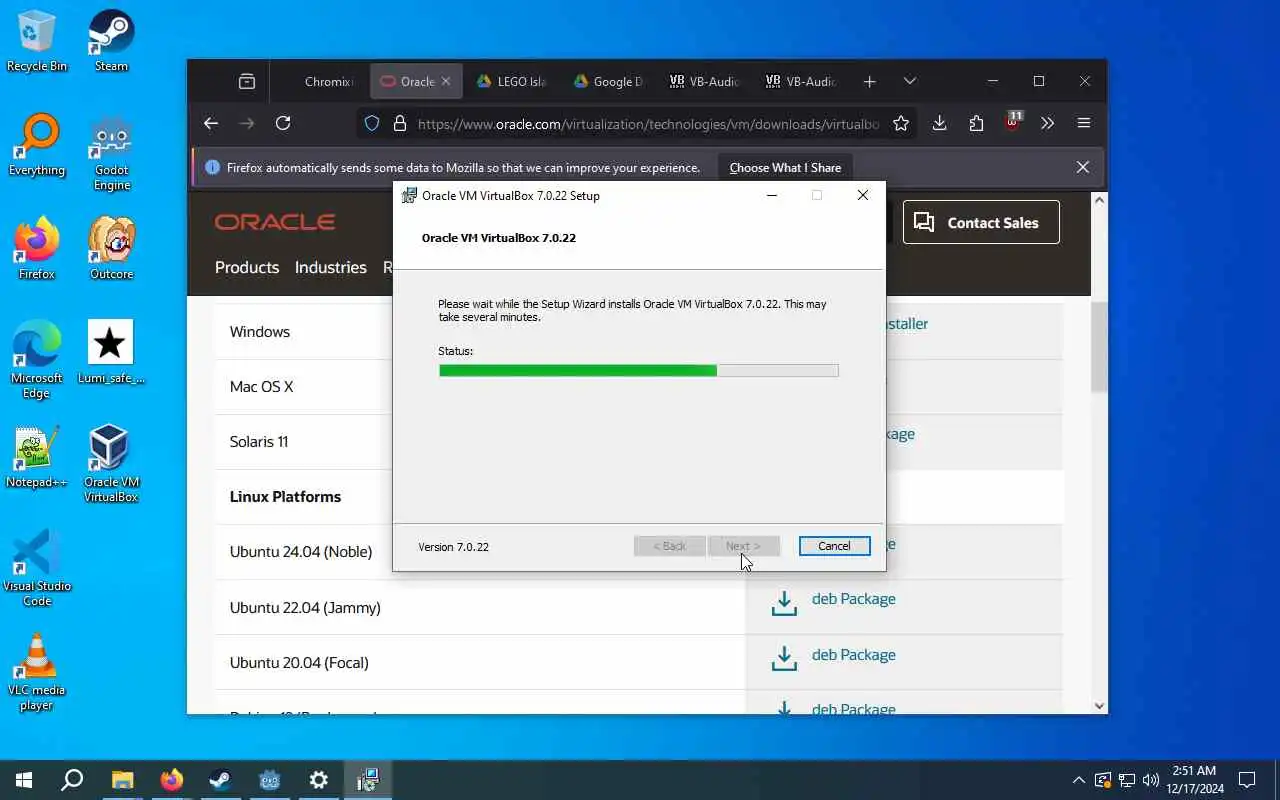The width and height of the screenshot is (1280, 800).
Task: Open the Microsoft Edge desktop shortcut
Action: (37, 360)
